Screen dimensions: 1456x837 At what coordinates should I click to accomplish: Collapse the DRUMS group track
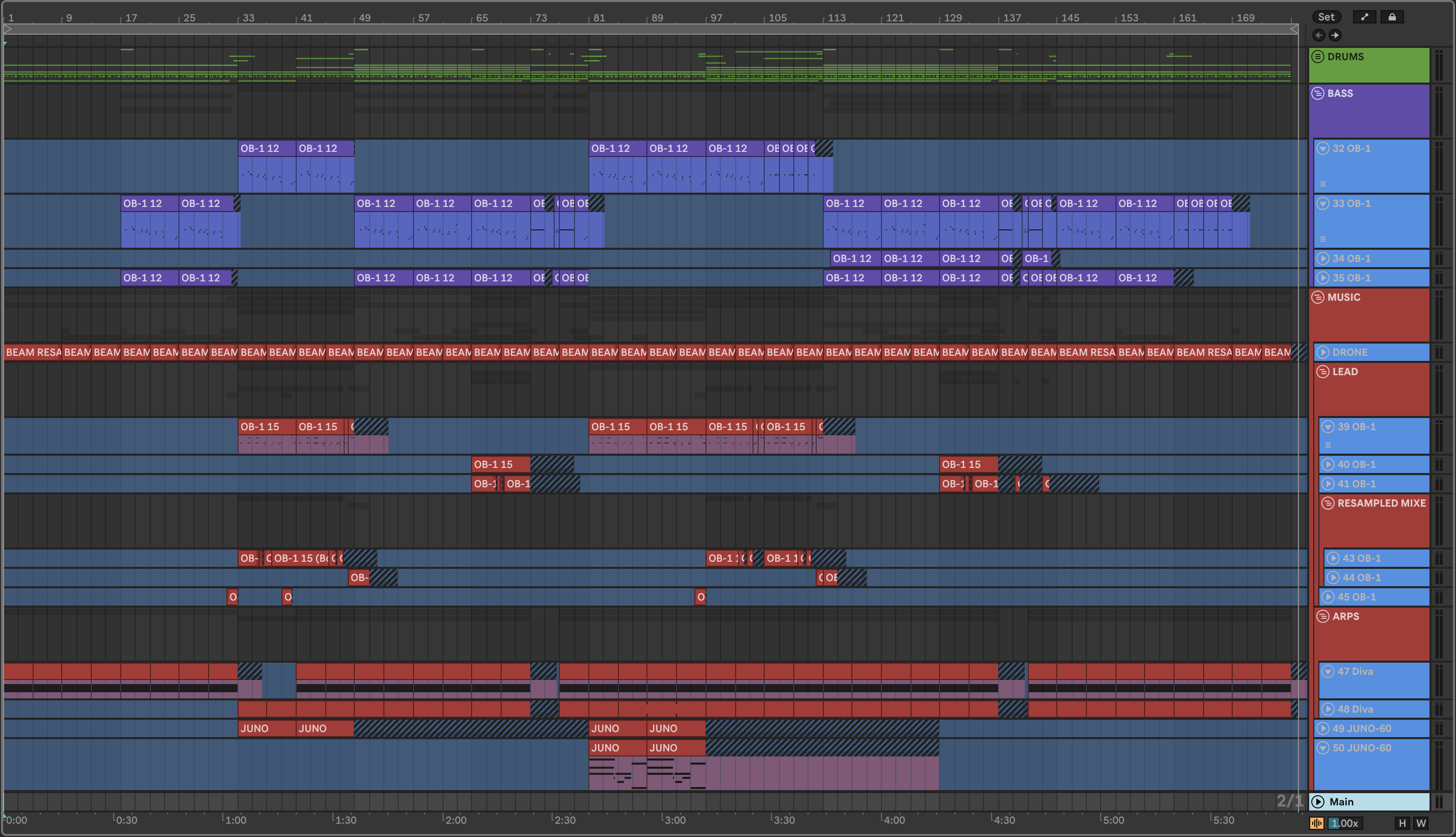pos(1318,57)
